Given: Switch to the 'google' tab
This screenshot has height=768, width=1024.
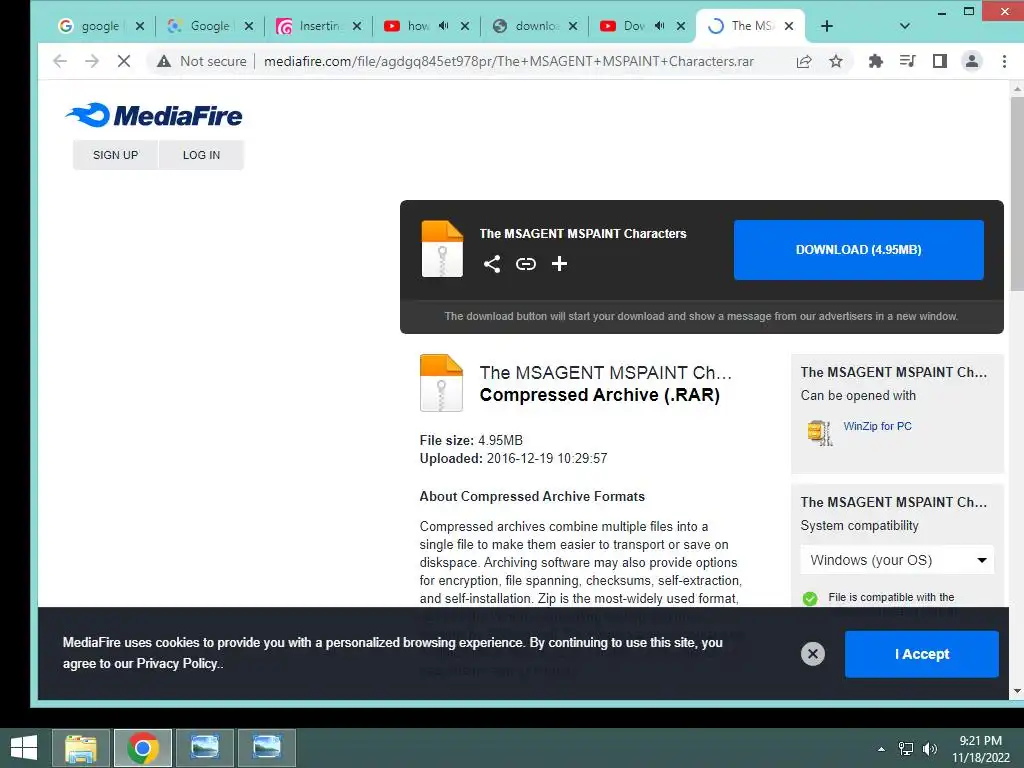Looking at the screenshot, I should (x=99, y=26).
